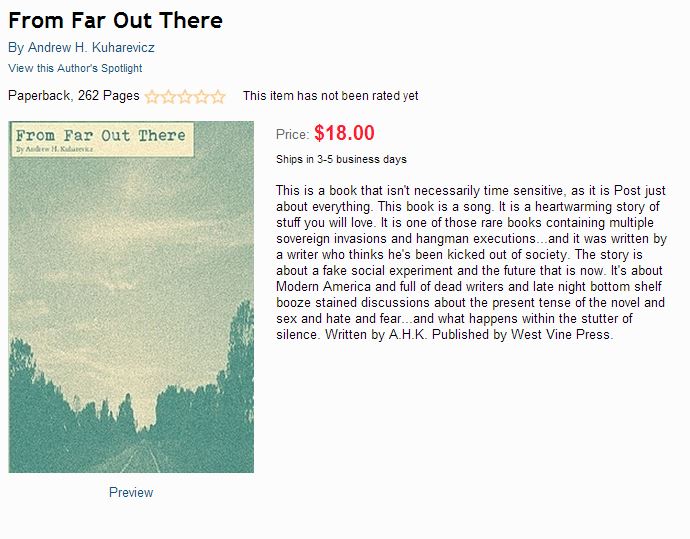
Task: Click the 'Price:' label
Action: 292,134
